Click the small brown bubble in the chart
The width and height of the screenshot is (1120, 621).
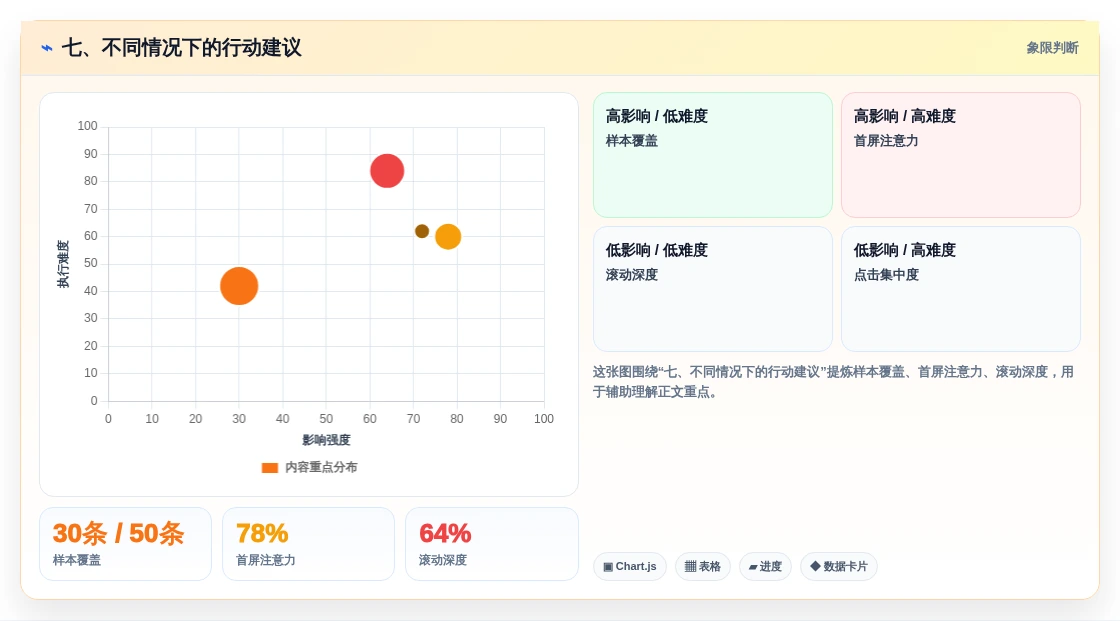pos(422,231)
